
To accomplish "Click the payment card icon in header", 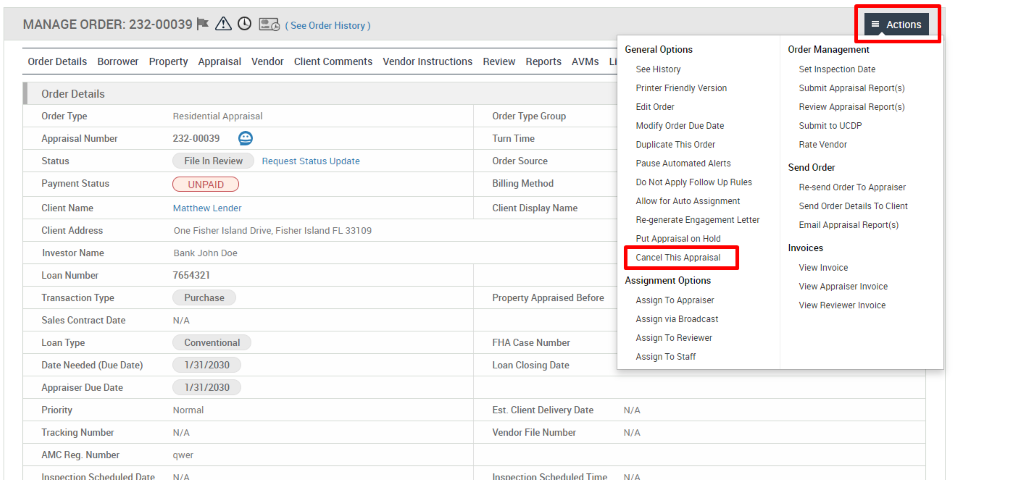I will click(x=269, y=25).
